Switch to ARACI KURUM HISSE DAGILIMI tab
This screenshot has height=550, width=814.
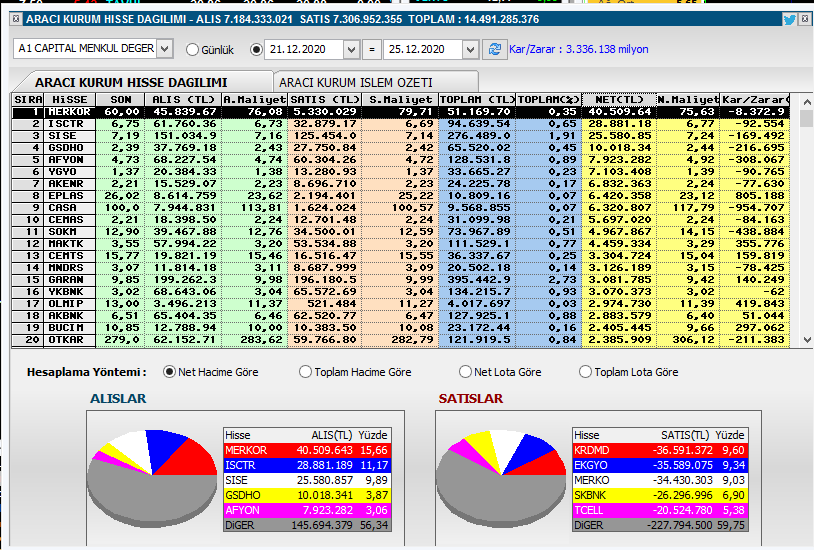coord(142,82)
